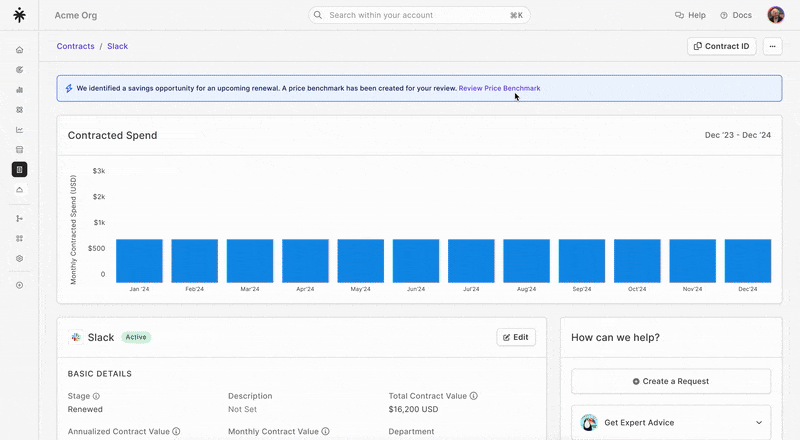
Task: Click info icon beside Total Contract Value
Action: (x=473, y=396)
